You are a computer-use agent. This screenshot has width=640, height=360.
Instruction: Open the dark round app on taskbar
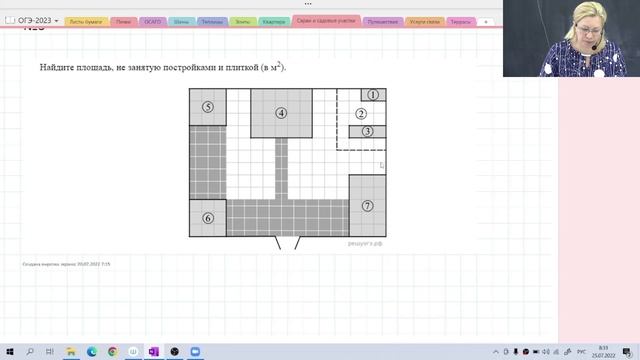[x=175, y=351]
